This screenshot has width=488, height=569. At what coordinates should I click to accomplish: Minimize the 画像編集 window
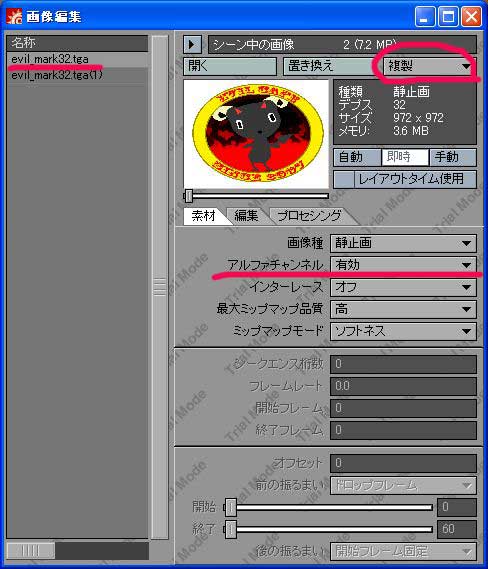pos(425,17)
